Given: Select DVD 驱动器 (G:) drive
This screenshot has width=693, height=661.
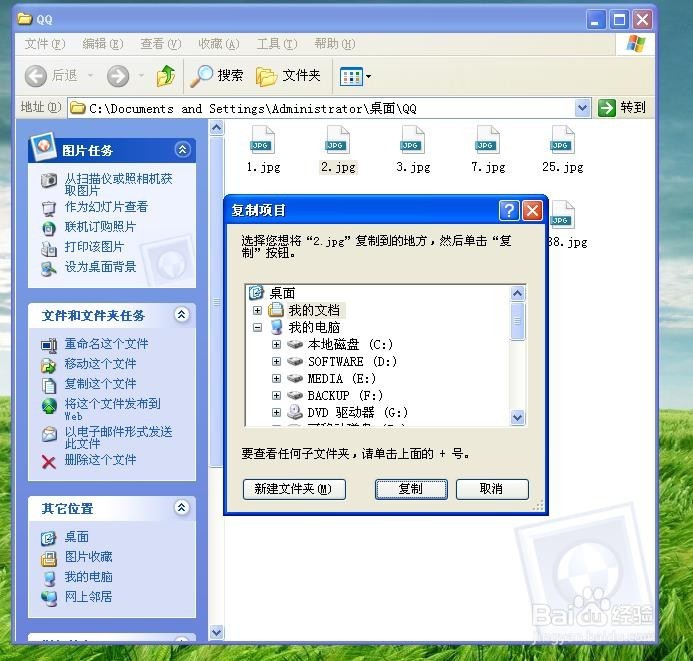Looking at the screenshot, I should [x=358, y=412].
